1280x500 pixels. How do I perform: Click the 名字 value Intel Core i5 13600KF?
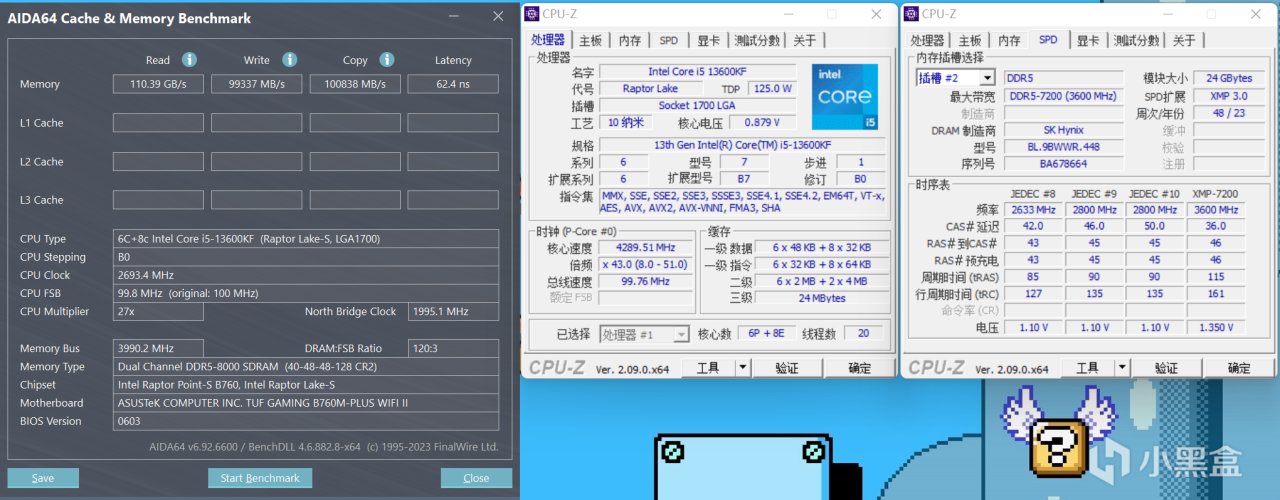[x=698, y=72]
